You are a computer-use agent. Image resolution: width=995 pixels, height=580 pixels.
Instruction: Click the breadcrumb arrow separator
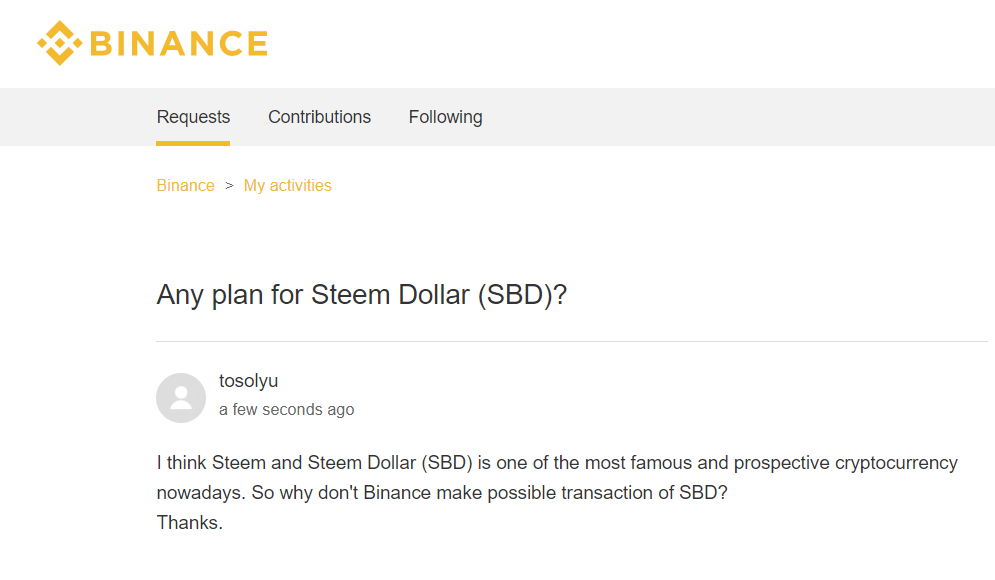(x=229, y=185)
